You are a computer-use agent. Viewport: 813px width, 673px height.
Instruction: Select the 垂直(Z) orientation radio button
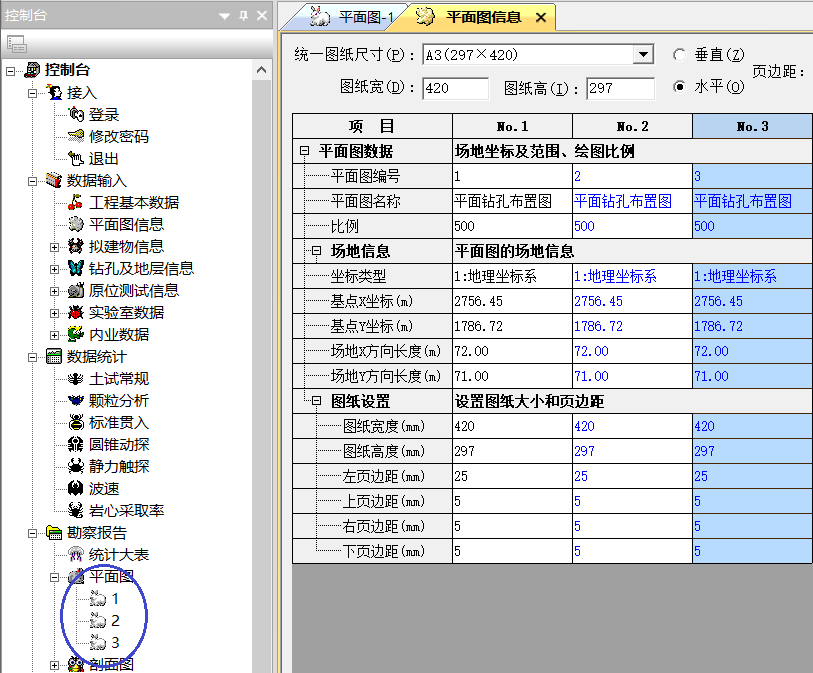pyautogui.click(x=679, y=54)
